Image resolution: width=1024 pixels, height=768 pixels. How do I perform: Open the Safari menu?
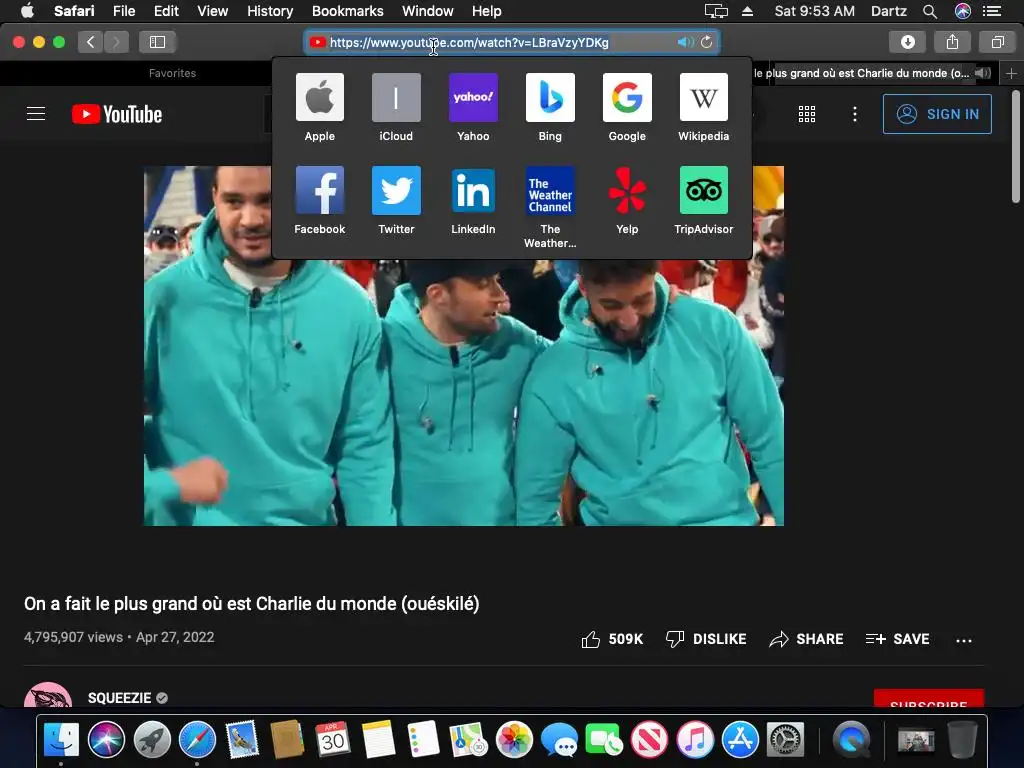[74, 11]
